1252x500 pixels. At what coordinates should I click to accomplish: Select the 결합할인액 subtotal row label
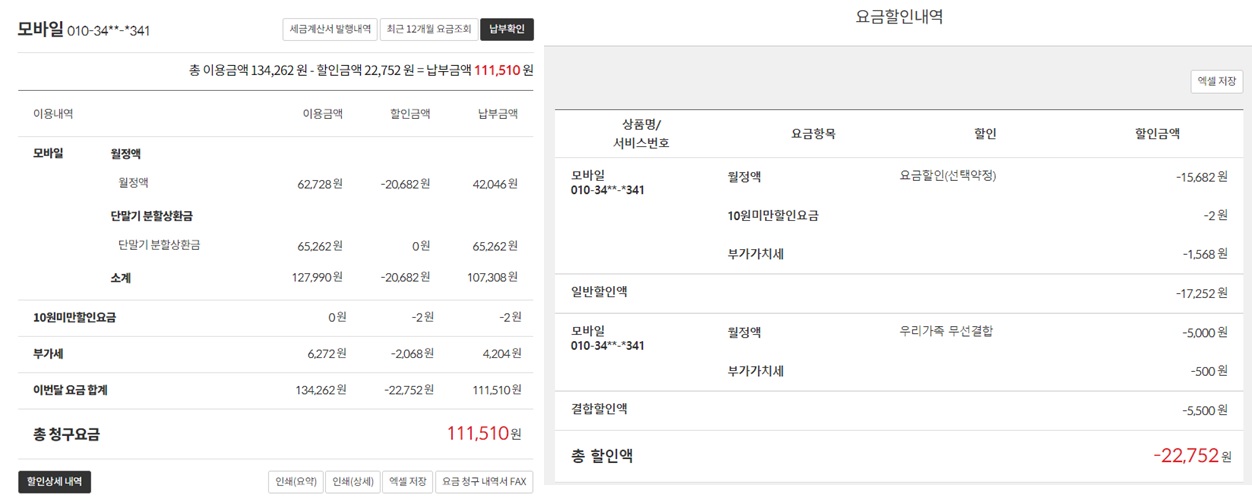pyautogui.click(x=599, y=409)
